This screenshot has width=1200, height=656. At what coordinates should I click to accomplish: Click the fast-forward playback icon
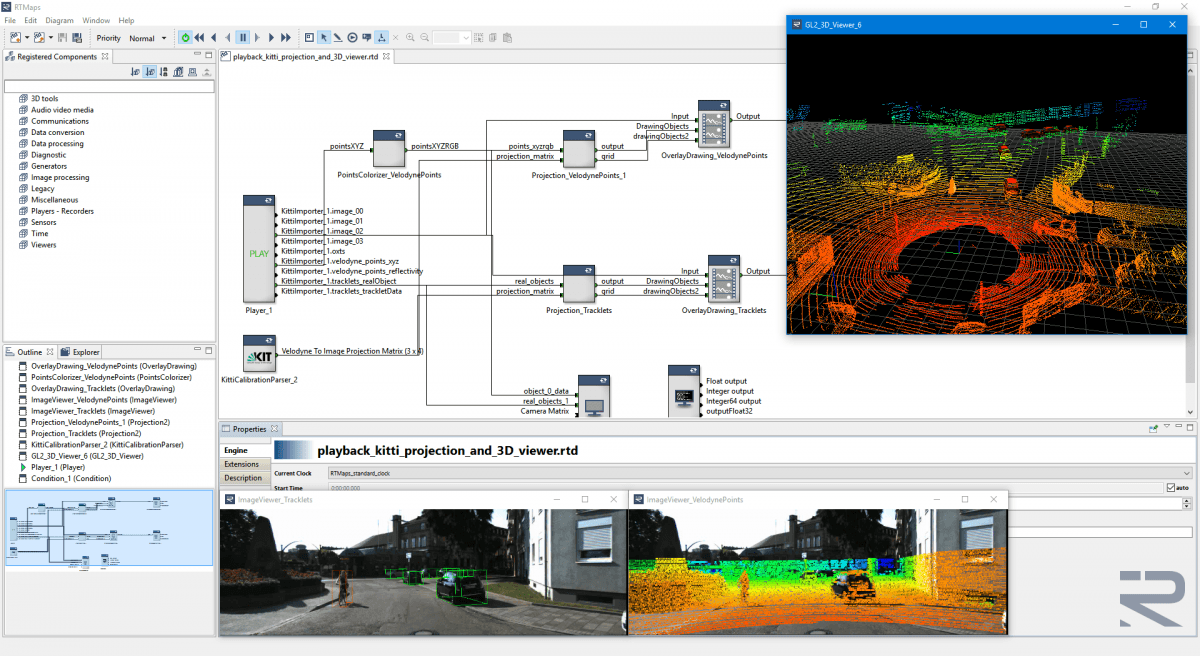283,37
